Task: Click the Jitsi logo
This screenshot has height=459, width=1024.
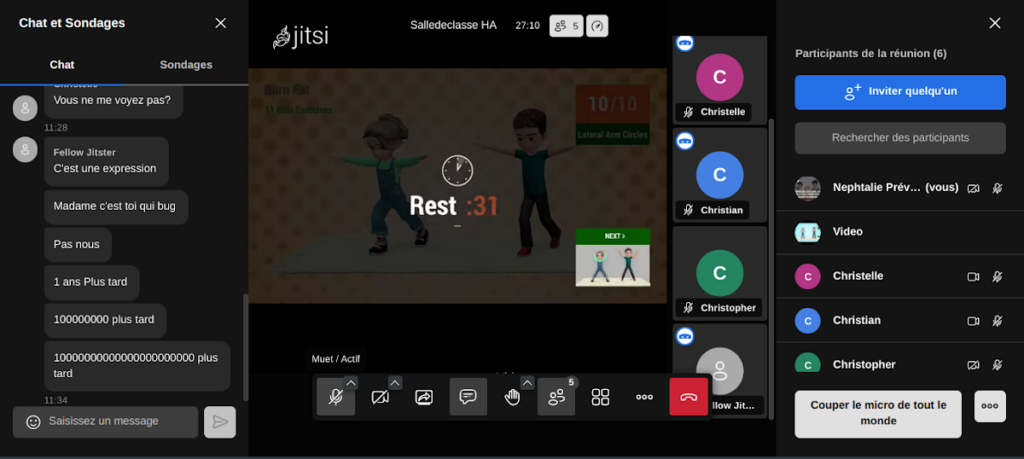Action: tap(301, 37)
